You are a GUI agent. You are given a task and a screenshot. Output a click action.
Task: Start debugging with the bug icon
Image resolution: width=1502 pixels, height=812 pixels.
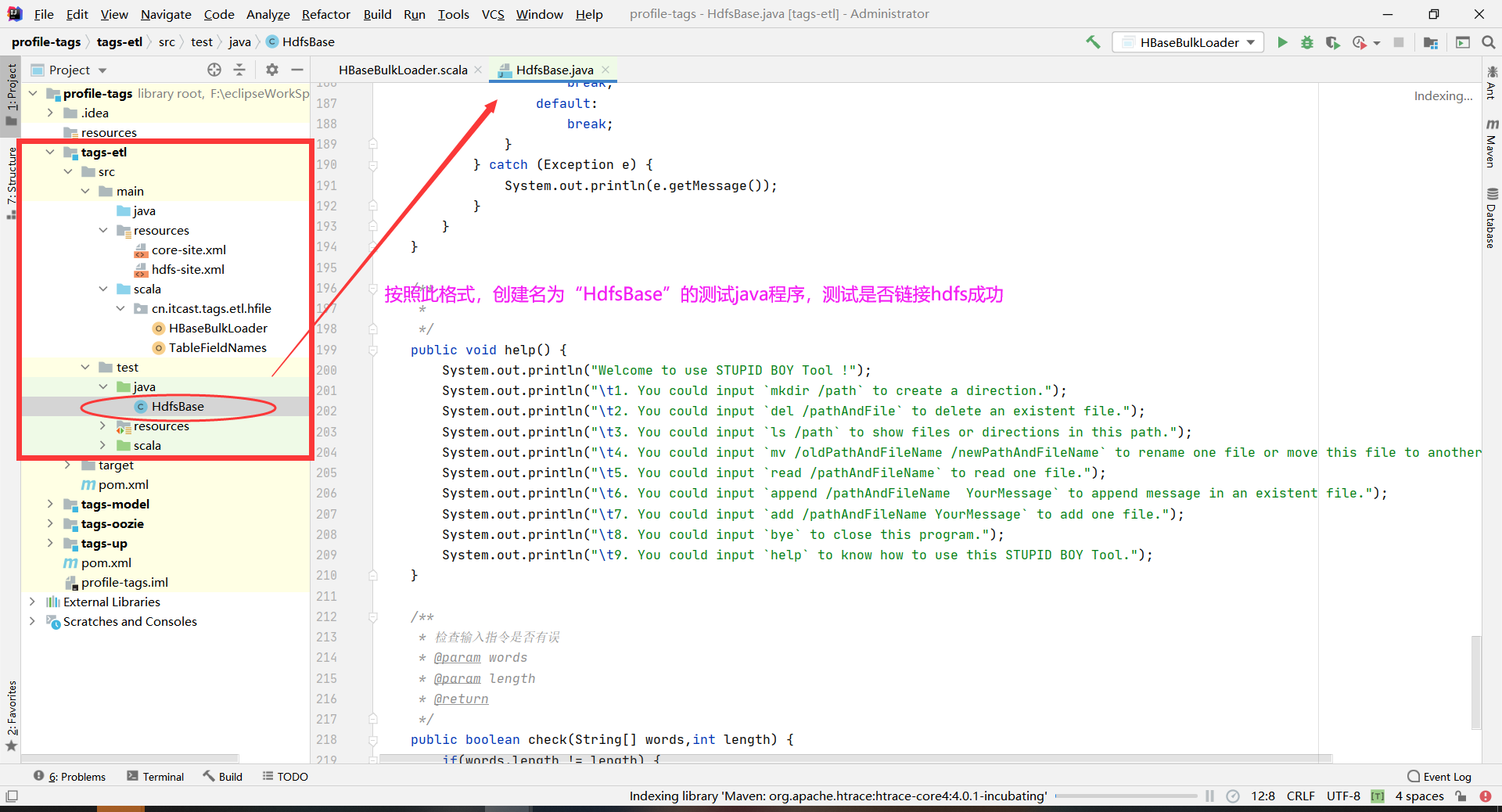click(1307, 42)
